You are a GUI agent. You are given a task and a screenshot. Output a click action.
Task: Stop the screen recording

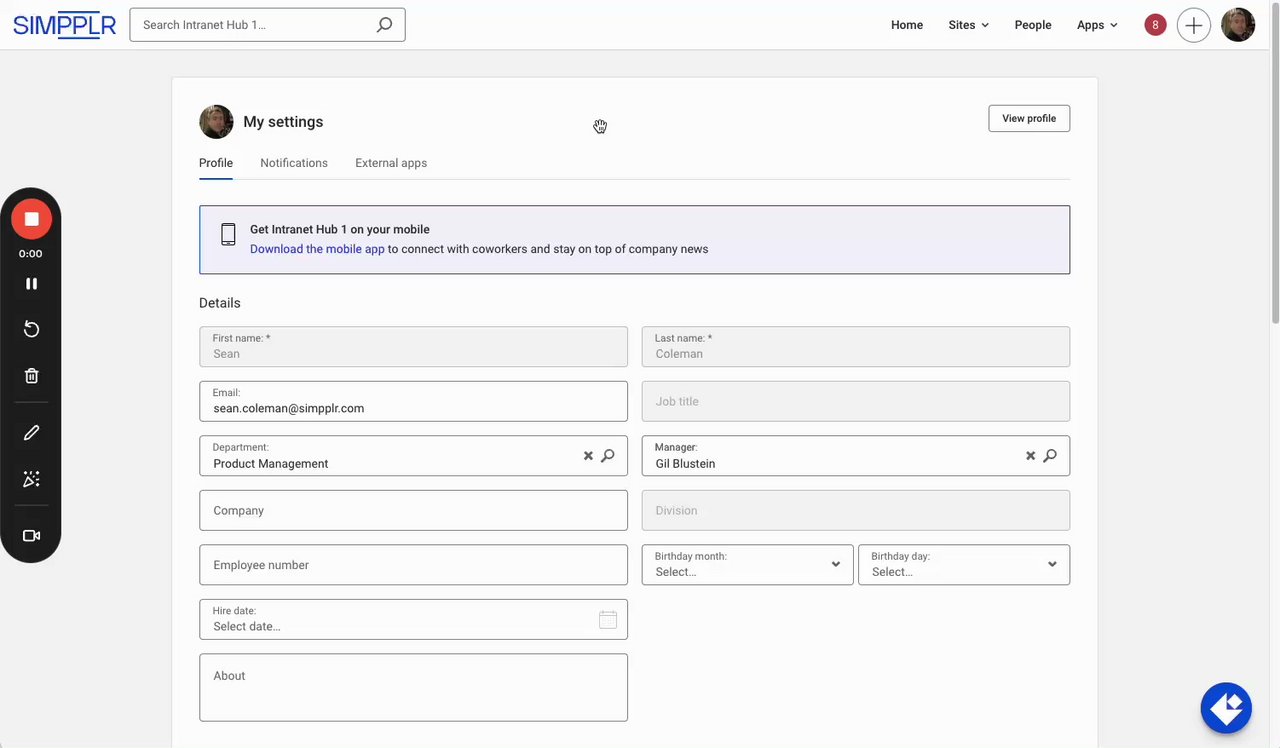(31, 219)
